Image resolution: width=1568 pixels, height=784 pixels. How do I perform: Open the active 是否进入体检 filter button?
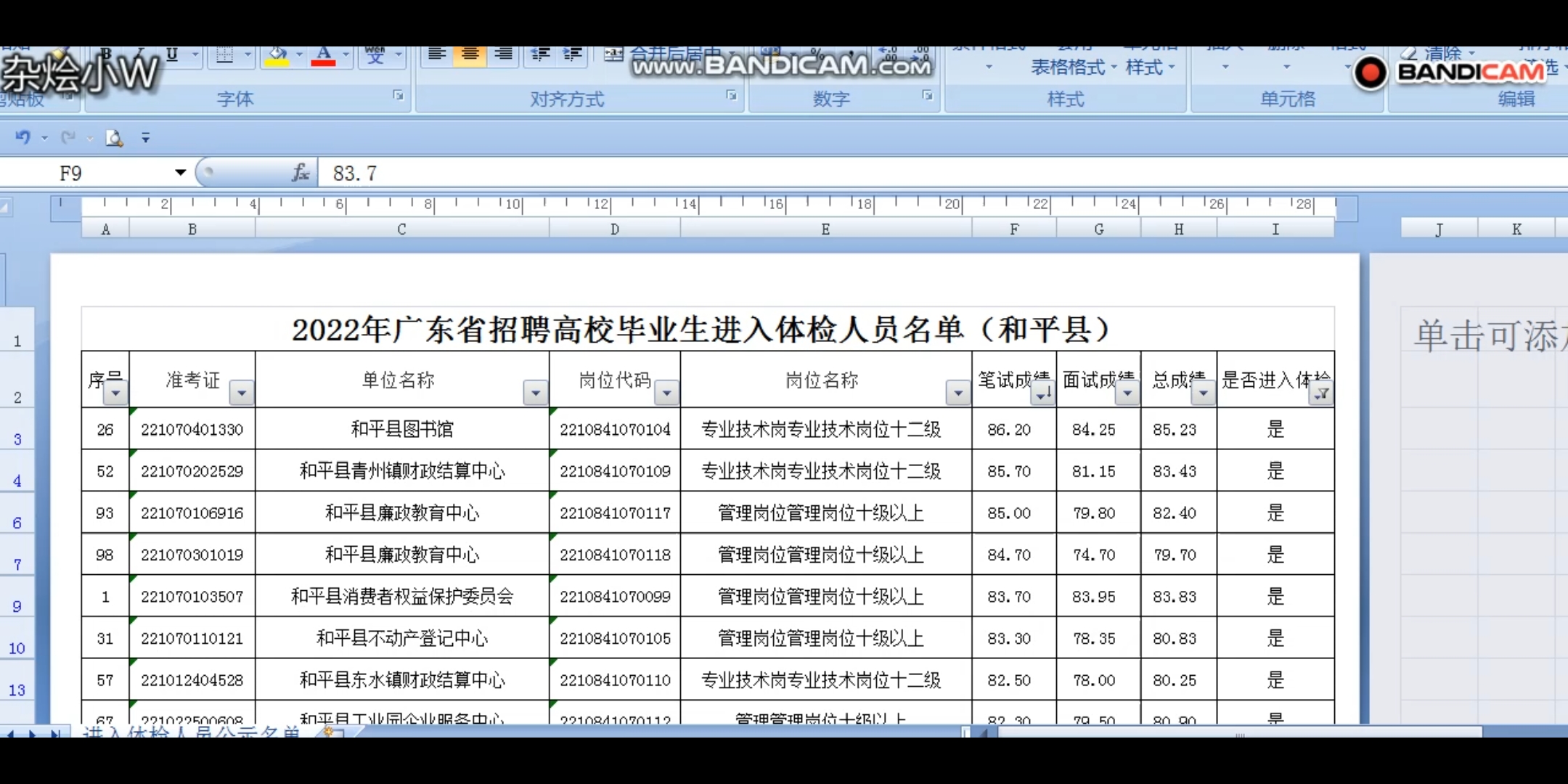[x=1322, y=393]
